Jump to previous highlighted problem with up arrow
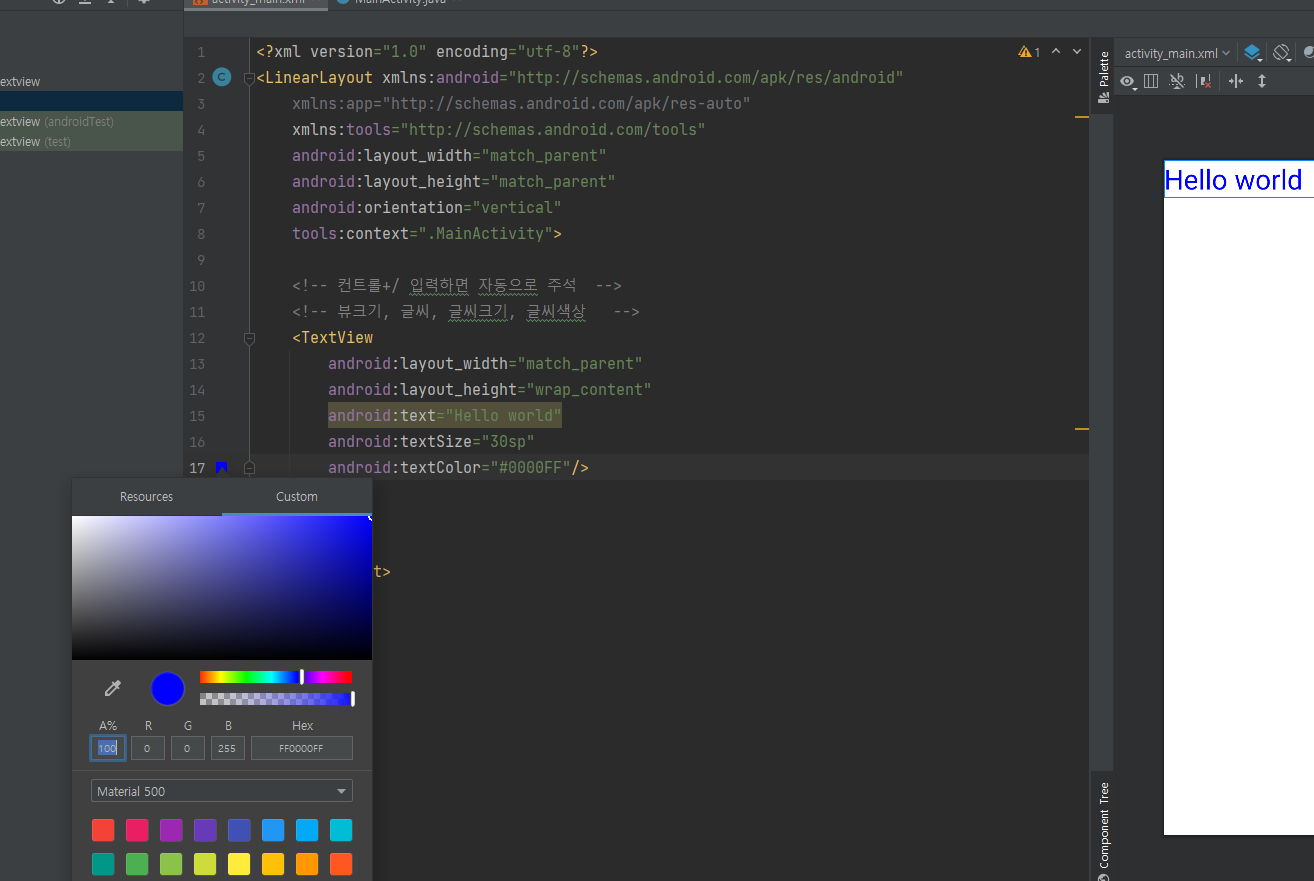This screenshot has height=881, width=1314. pos(1056,52)
